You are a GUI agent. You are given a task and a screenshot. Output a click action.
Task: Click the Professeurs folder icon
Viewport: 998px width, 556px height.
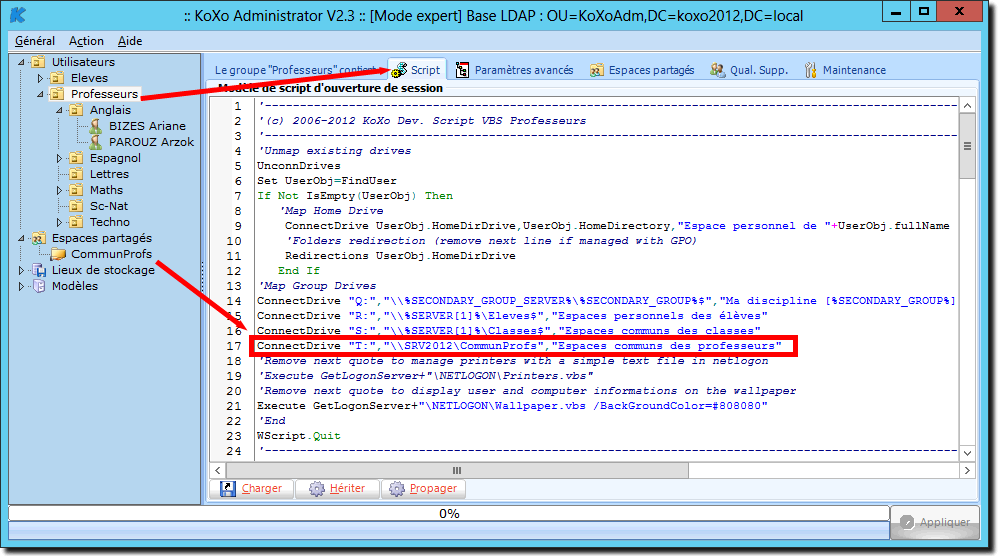tap(57, 94)
